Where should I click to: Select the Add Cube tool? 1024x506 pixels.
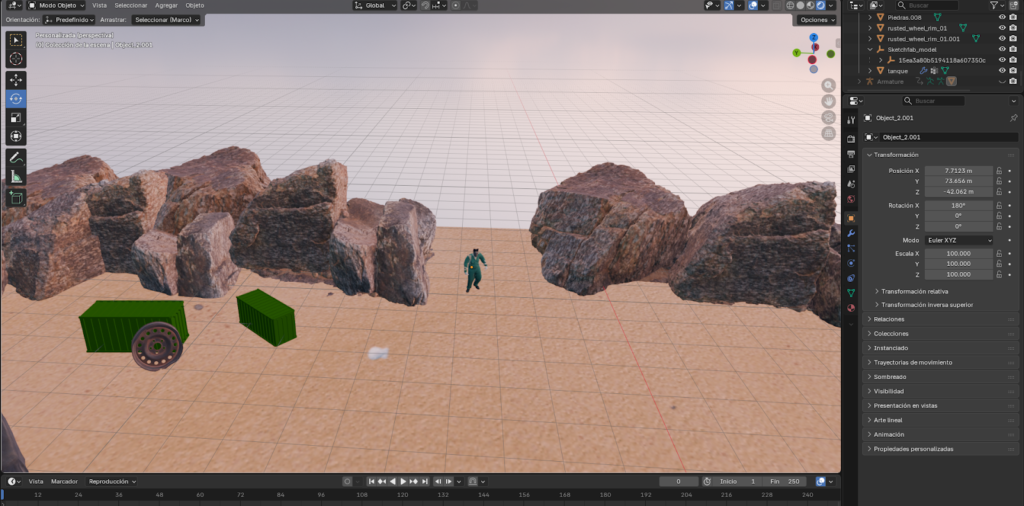pos(16,197)
